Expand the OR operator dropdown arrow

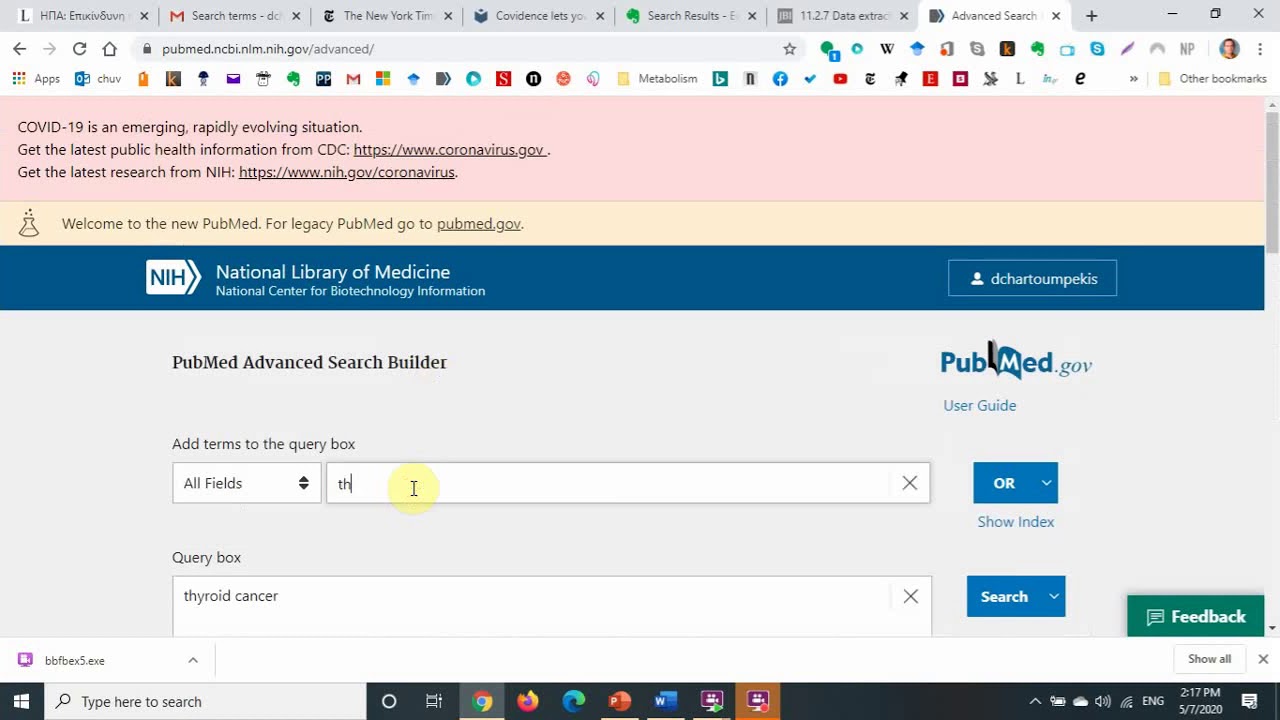(x=1046, y=483)
